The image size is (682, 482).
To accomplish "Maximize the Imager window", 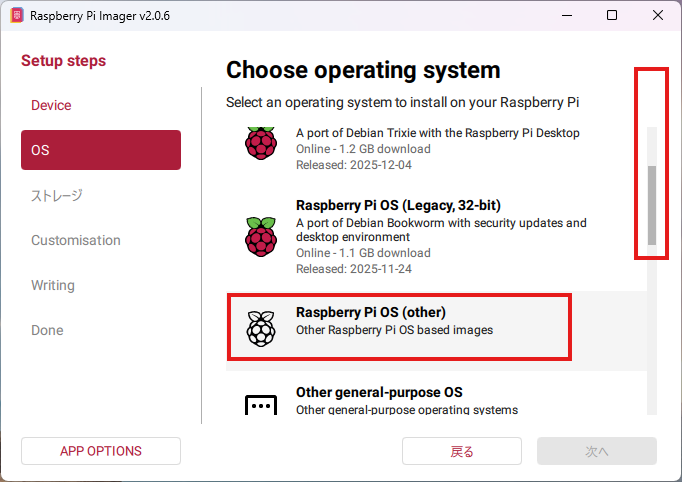I will pyautogui.click(x=612, y=16).
